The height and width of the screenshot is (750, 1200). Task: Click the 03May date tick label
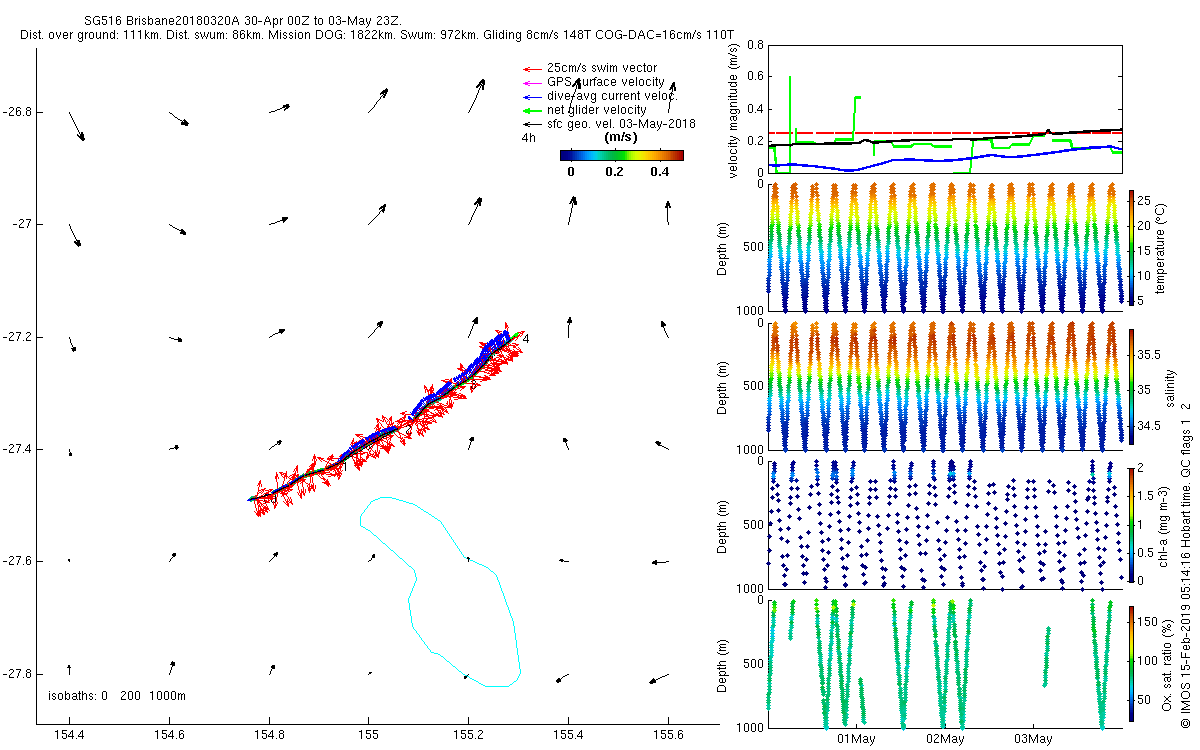[1033, 739]
